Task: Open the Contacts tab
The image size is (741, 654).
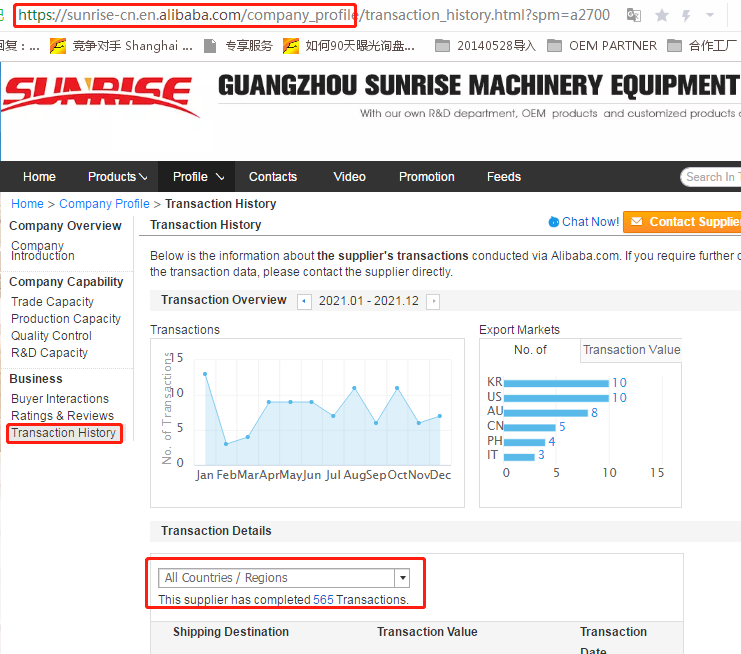Action: coord(273,177)
